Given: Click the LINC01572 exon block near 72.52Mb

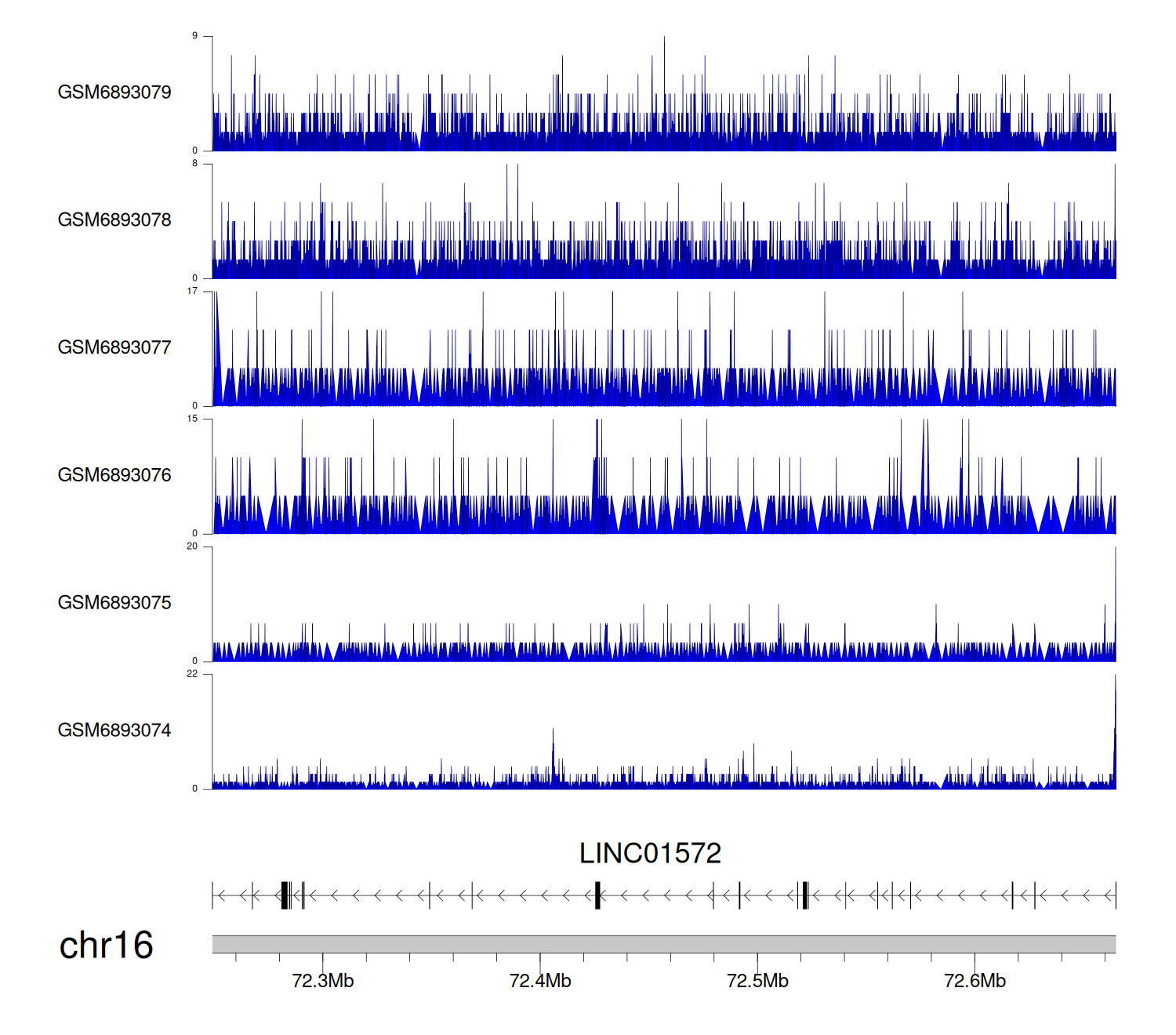Looking at the screenshot, I should (x=805, y=895).
